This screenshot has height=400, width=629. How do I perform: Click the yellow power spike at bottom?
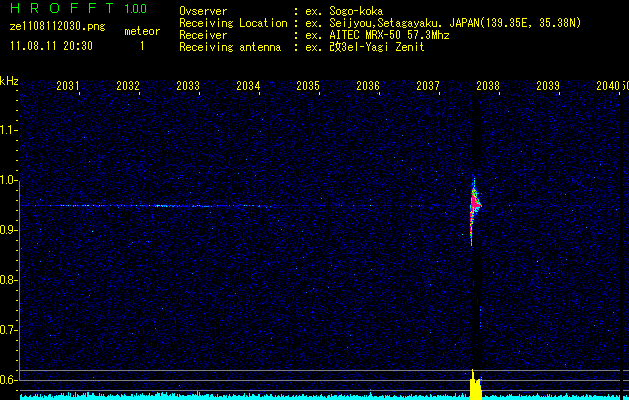[x=474, y=384]
